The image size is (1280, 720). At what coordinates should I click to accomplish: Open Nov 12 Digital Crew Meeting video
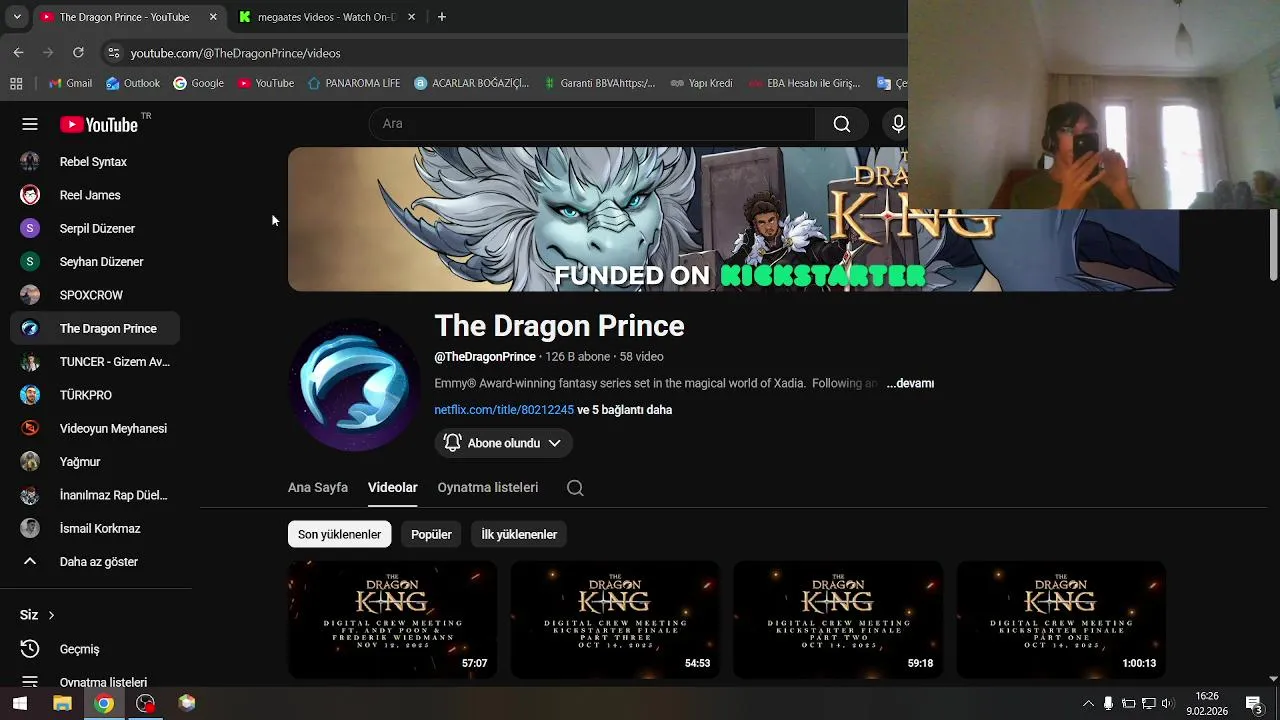pyautogui.click(x=392, y=620)
